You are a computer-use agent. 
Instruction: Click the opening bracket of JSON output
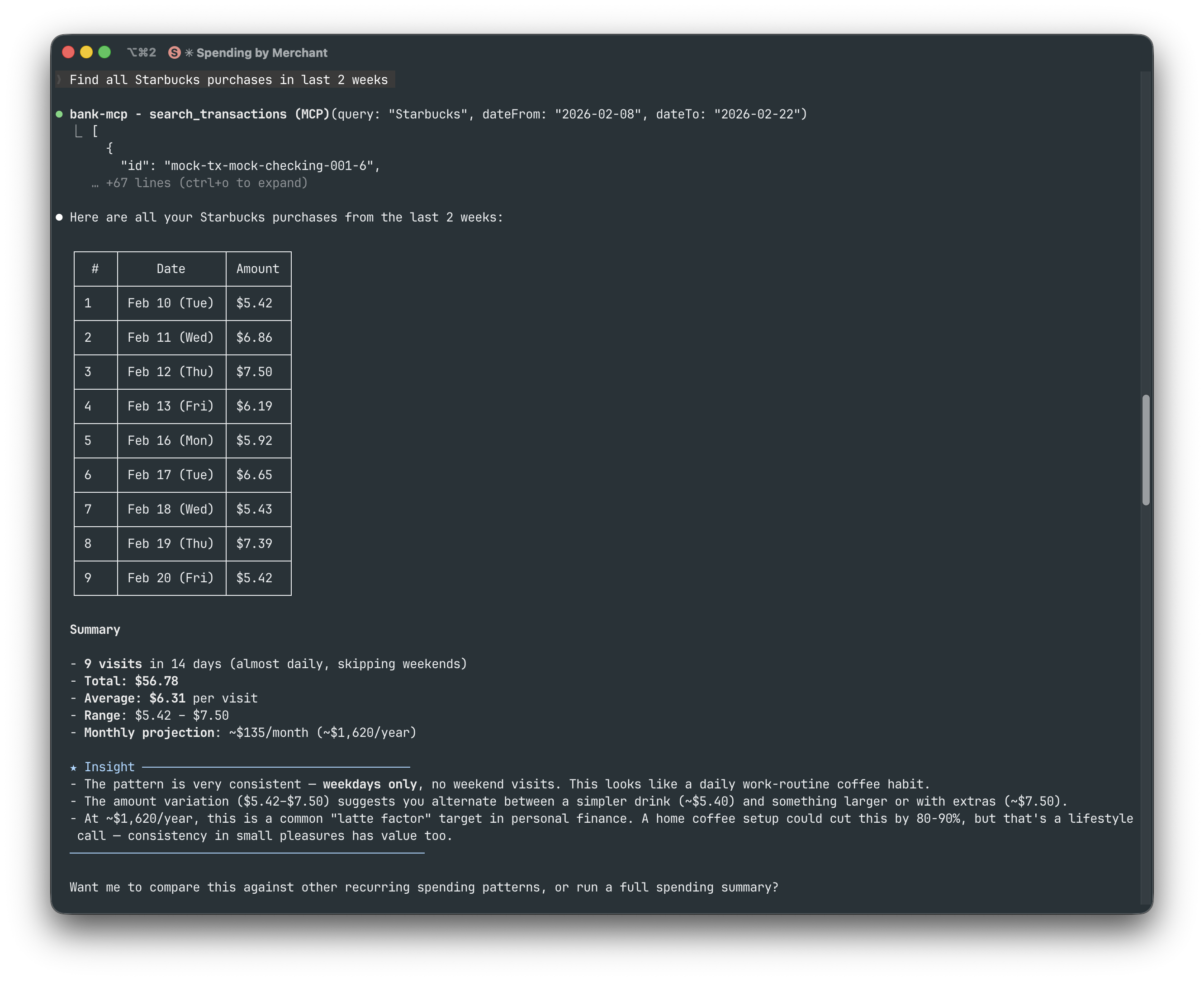(x=95, y=132)
